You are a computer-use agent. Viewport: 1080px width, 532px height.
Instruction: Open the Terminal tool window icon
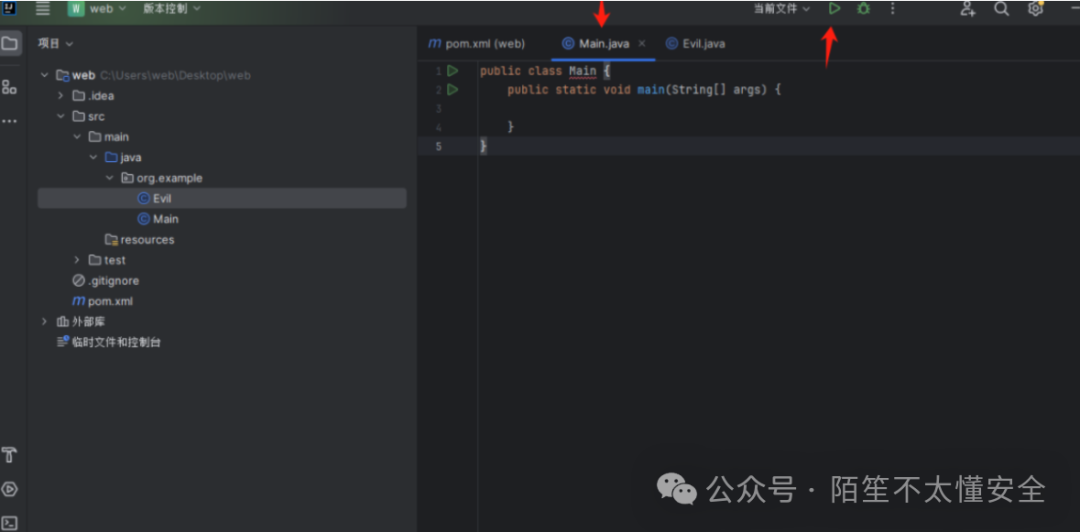(10, 522)
